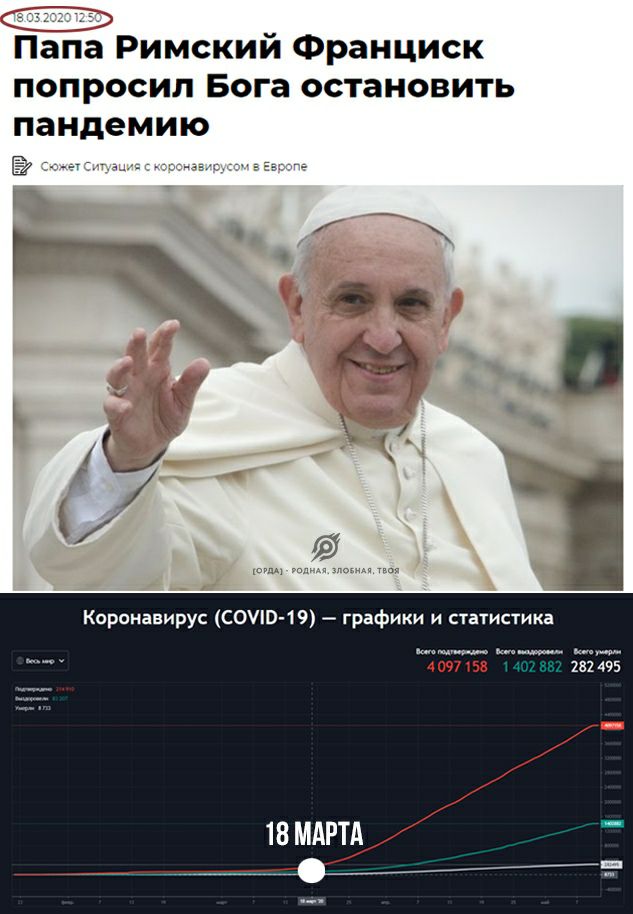633x914 pixels.
Task: Click the story document icon beside Сюжет
Action: pos(22,166)
